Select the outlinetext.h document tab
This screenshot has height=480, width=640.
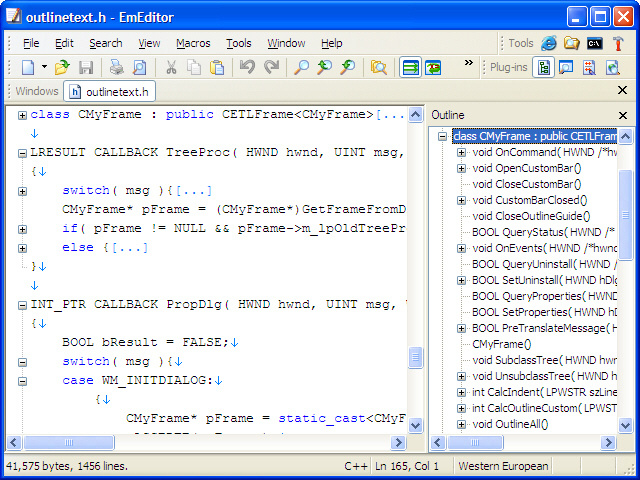109,92
